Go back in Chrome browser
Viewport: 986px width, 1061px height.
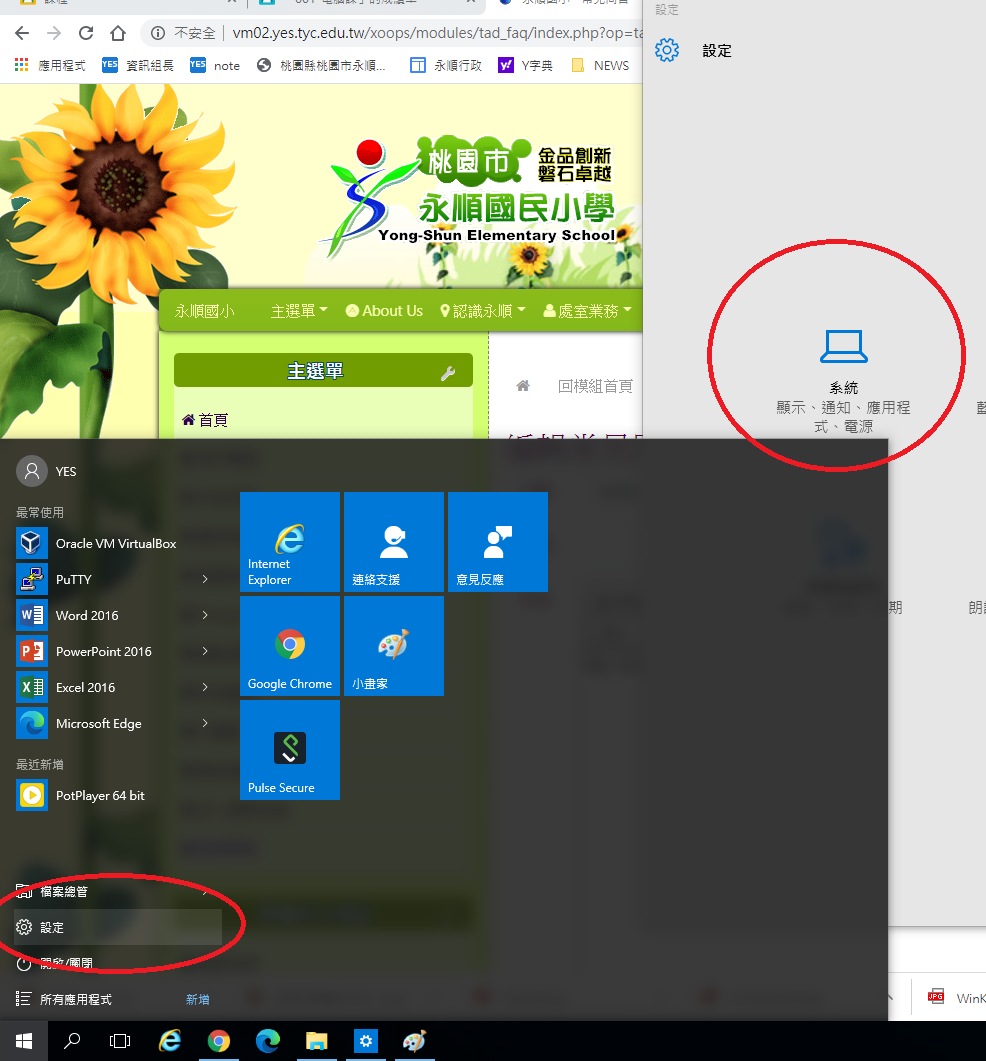click(22, 32)
